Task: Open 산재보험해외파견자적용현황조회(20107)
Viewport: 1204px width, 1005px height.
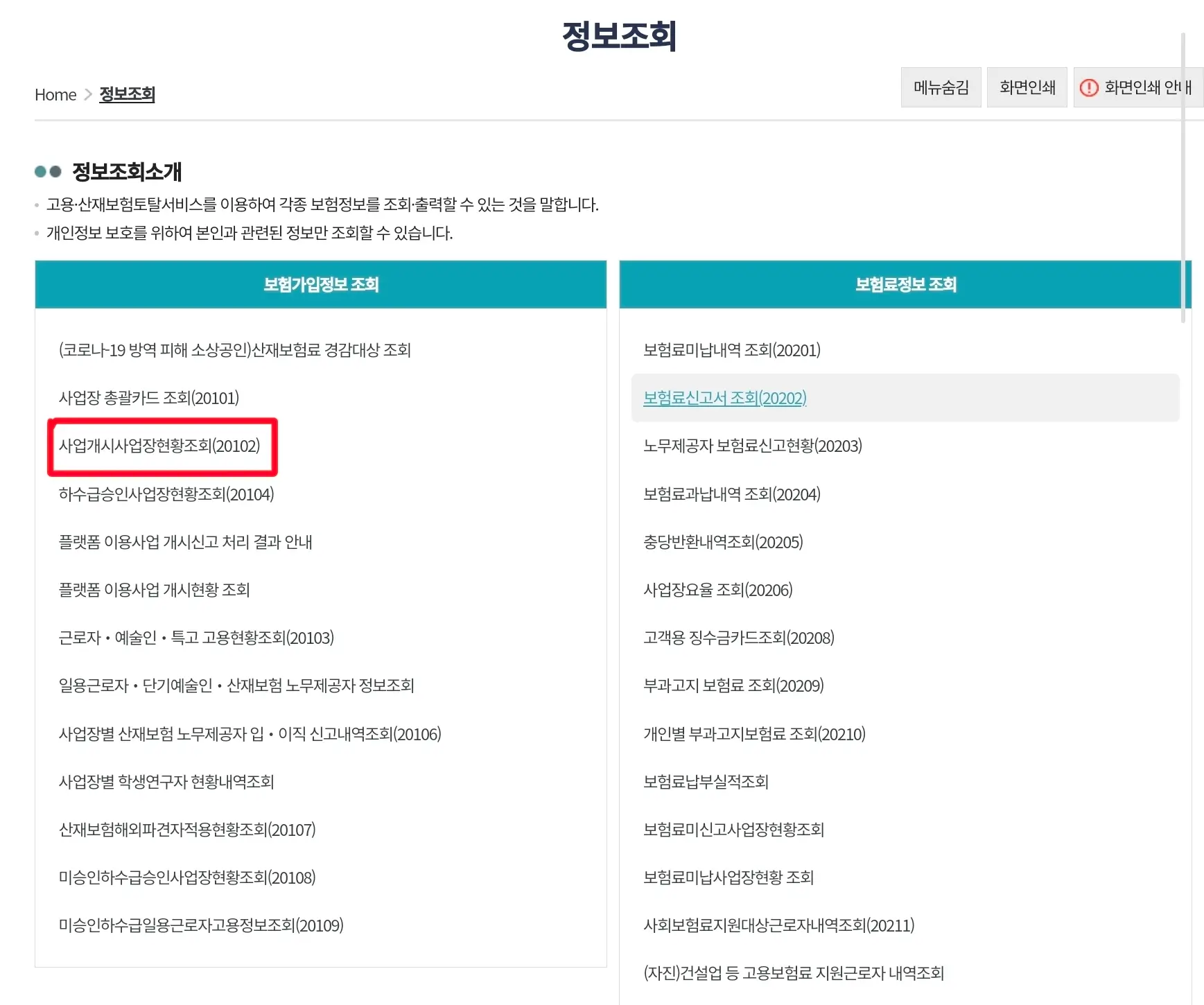Action: (187, 830)
